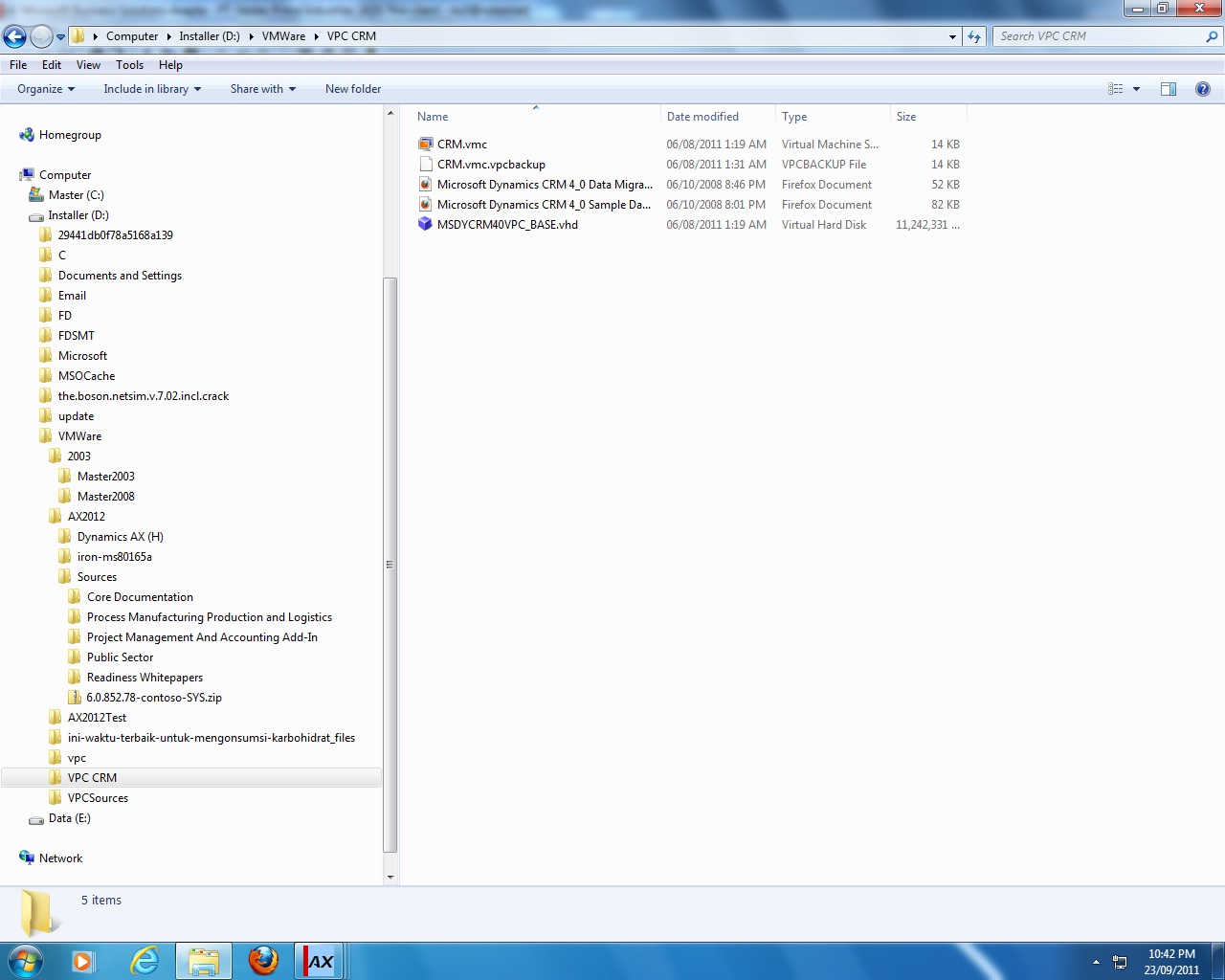The width and height of the screenshot is (1225, 980).
Task: Select the 6.0.852.78-contoso-SYS.zip archive icon
Action: (75, 697)
